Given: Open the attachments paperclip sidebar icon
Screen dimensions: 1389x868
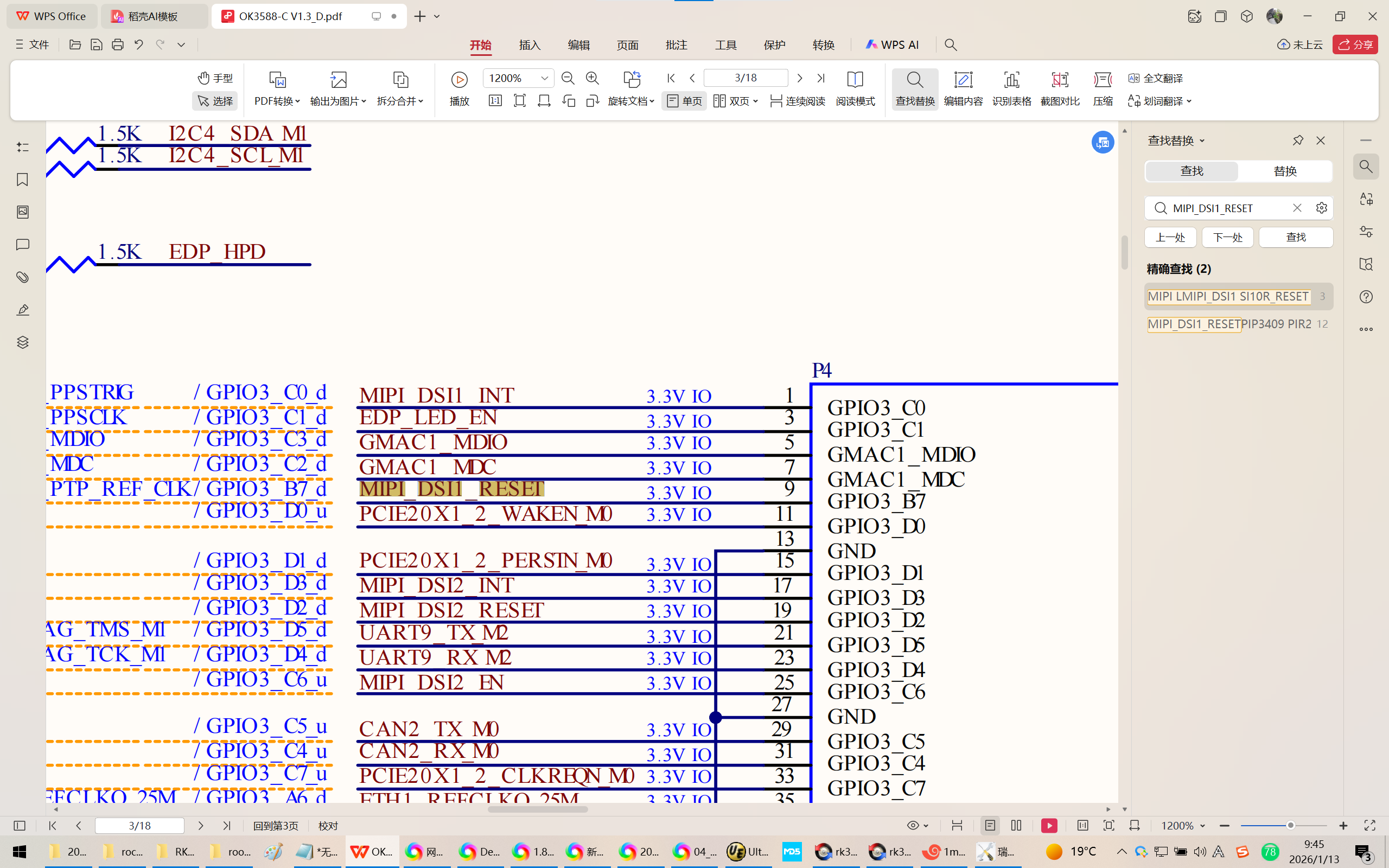Looking at the screenshot, I should (22, 277).
